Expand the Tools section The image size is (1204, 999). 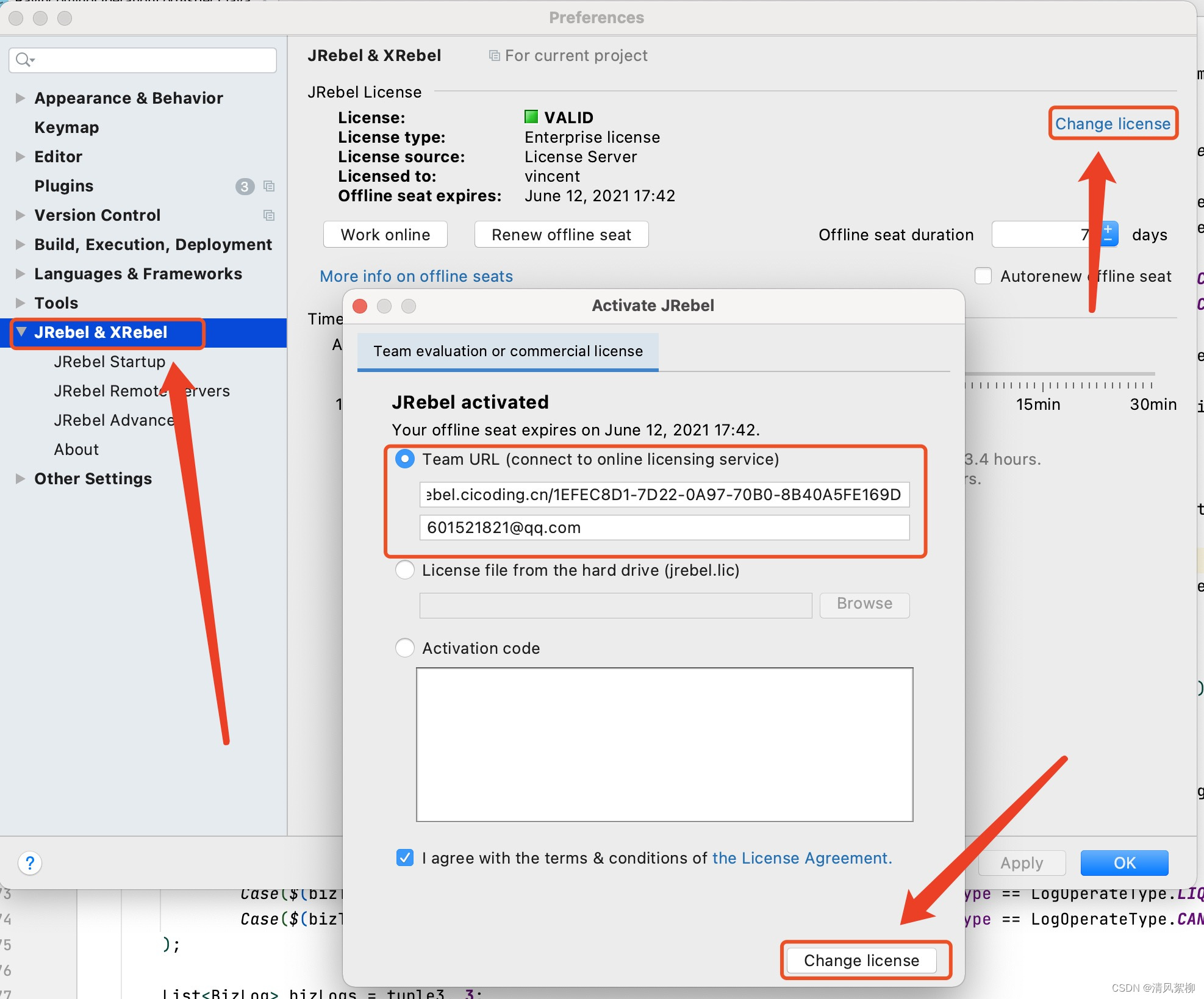click(20, 303)
